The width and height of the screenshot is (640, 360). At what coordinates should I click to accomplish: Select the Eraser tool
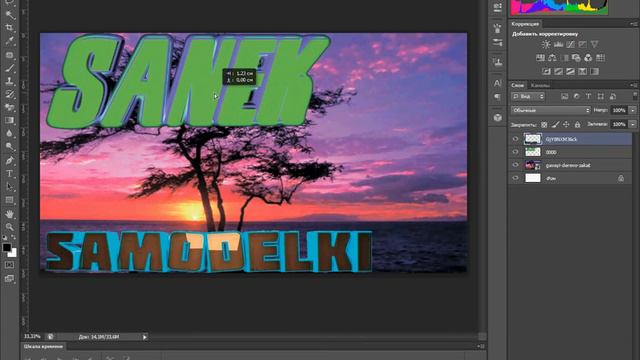(10, 107)
